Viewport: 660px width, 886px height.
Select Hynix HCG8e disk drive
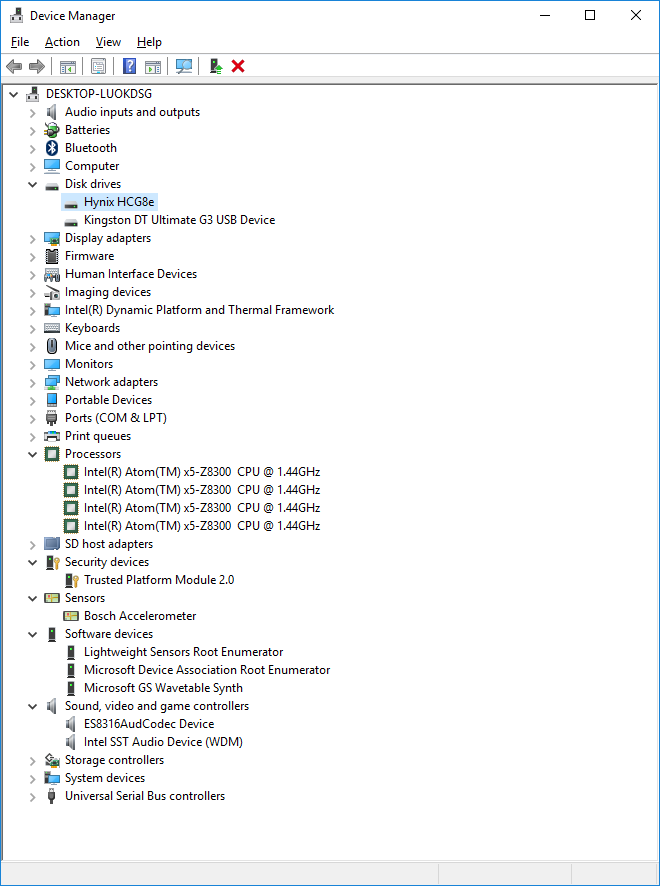click(119, 202)
